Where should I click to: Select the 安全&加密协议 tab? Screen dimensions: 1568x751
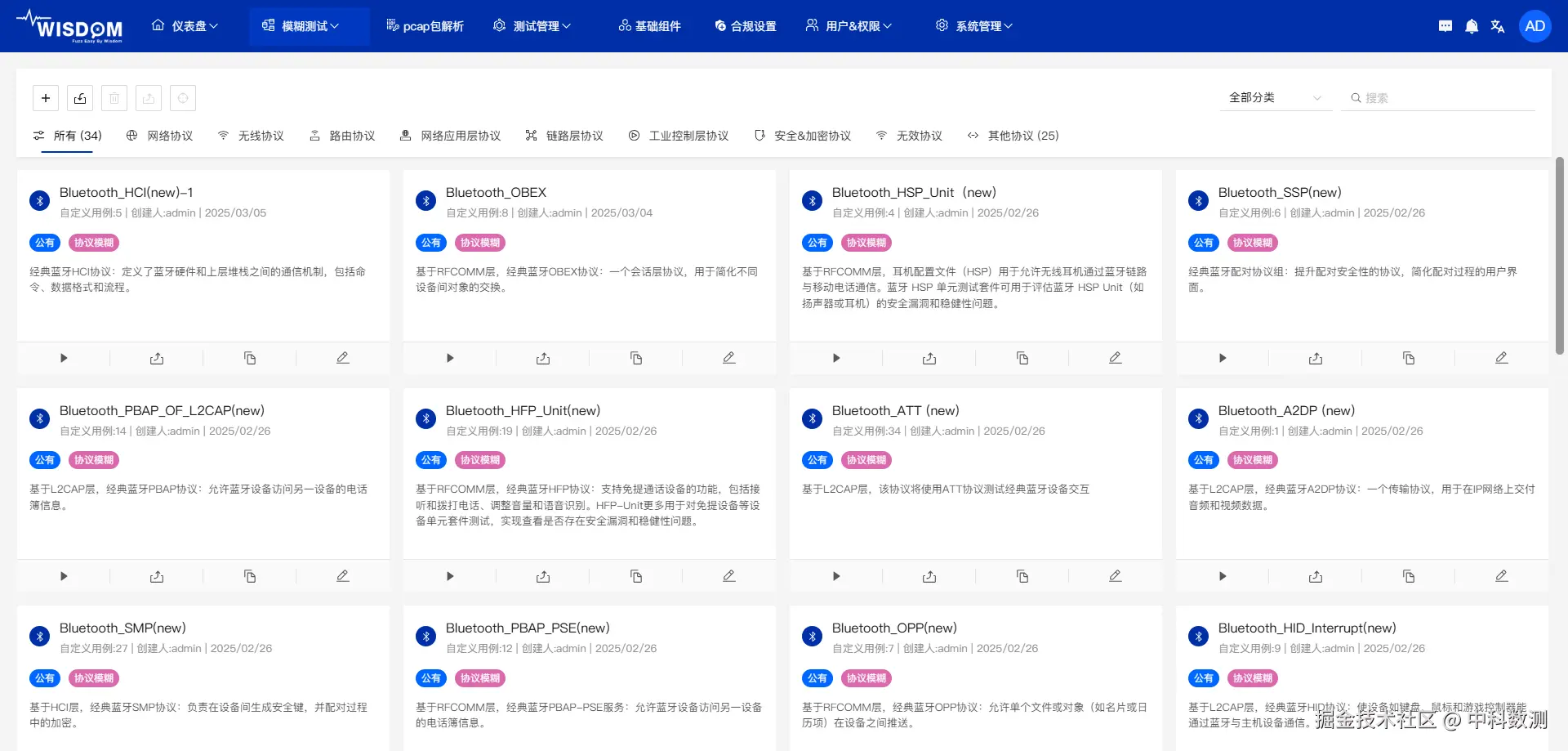803,136
